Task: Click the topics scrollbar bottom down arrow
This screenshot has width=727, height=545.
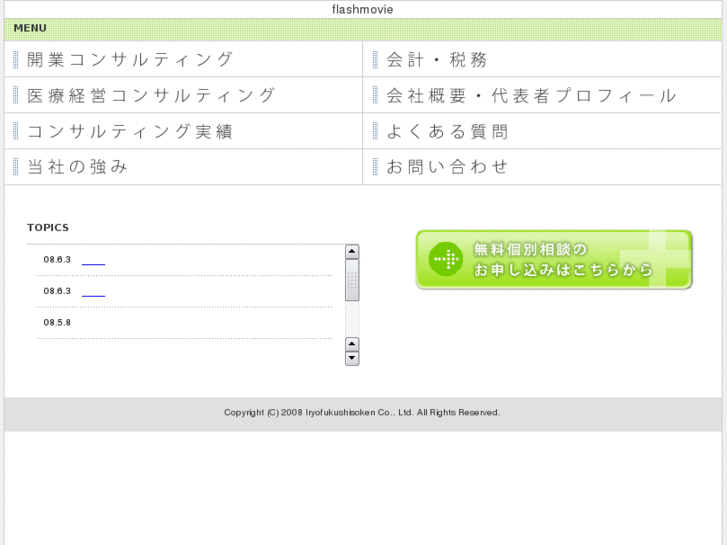Action: click(352, 359)
